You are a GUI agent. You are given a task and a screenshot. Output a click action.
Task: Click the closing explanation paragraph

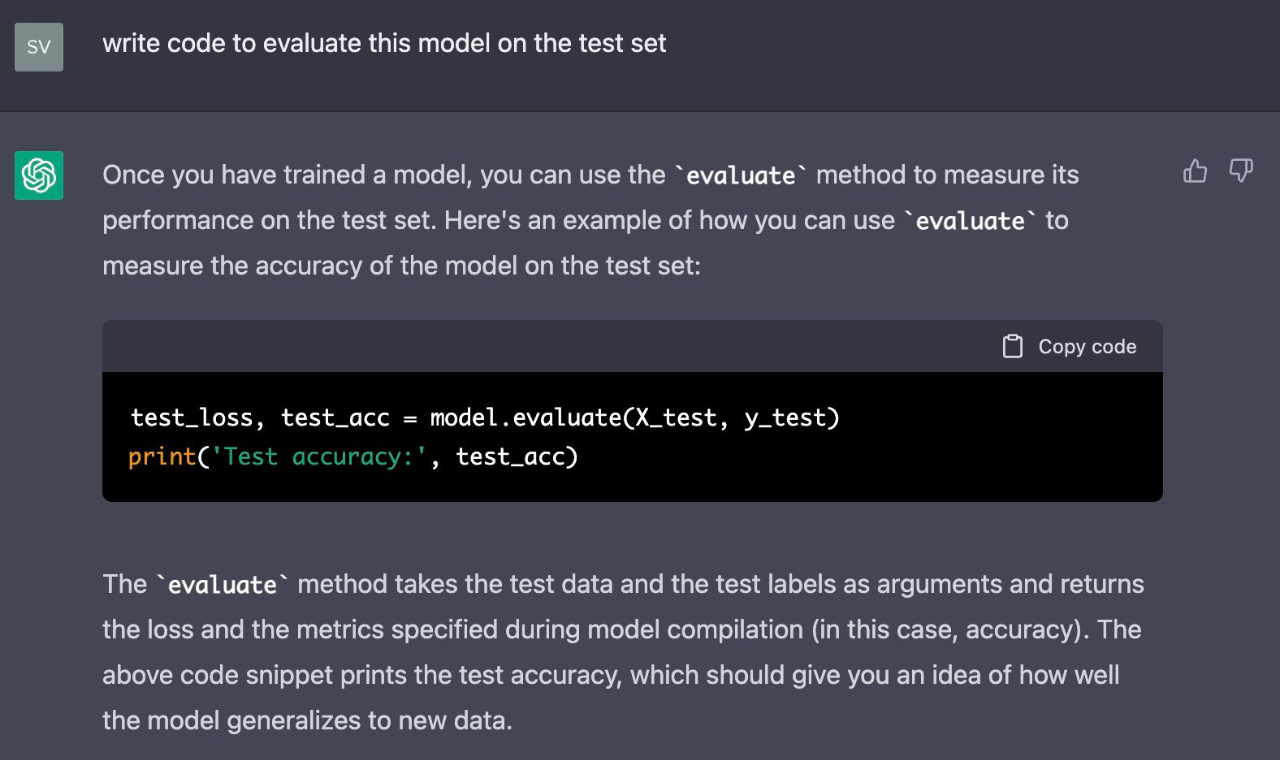(623, 651)
